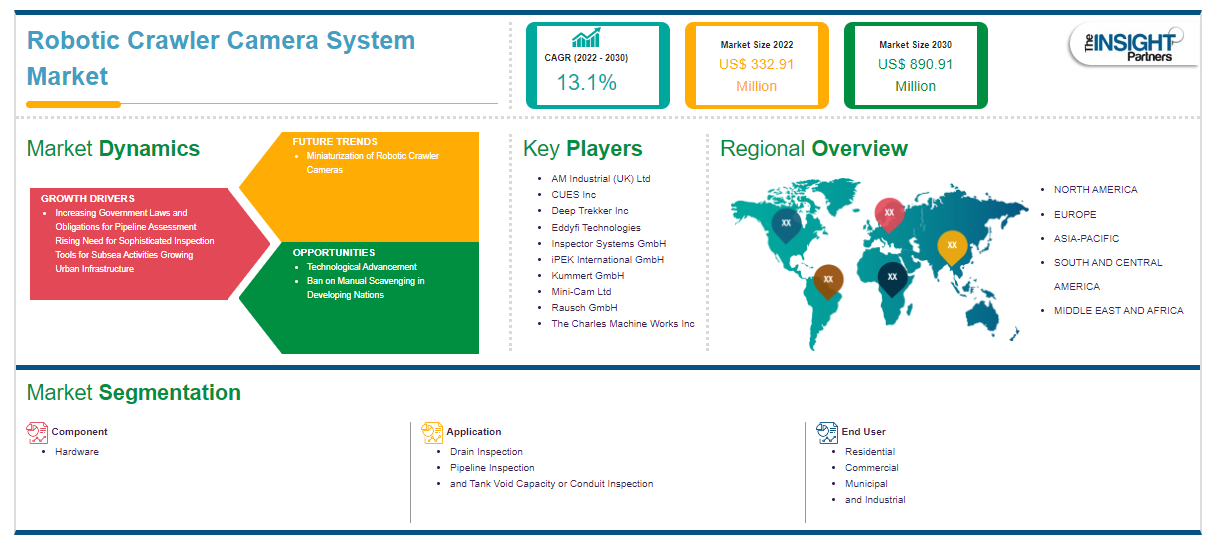The width and height of the screenshot is (1213, 543).
Task: Click the End User segmentation icon
Action: click(827, 432)
